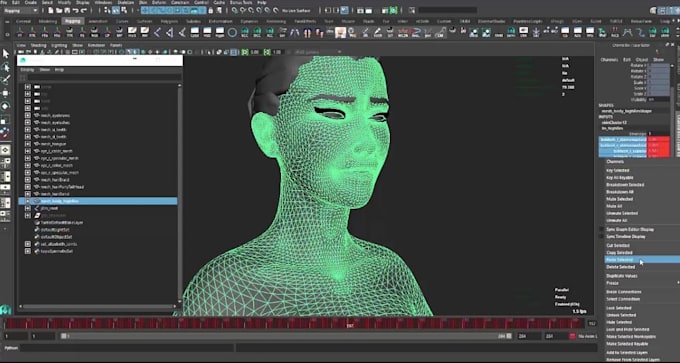
Task: Open the Bonus Tools menu
Action: click(x=241, y=3)
